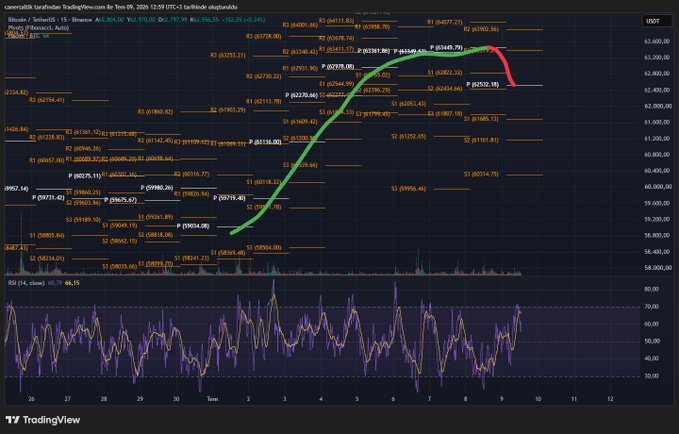Viewport: 679px width, 434px height.
Task: Click the S2 (58234.01) support label
Action: pyautogui.click(x=47, y=259)
